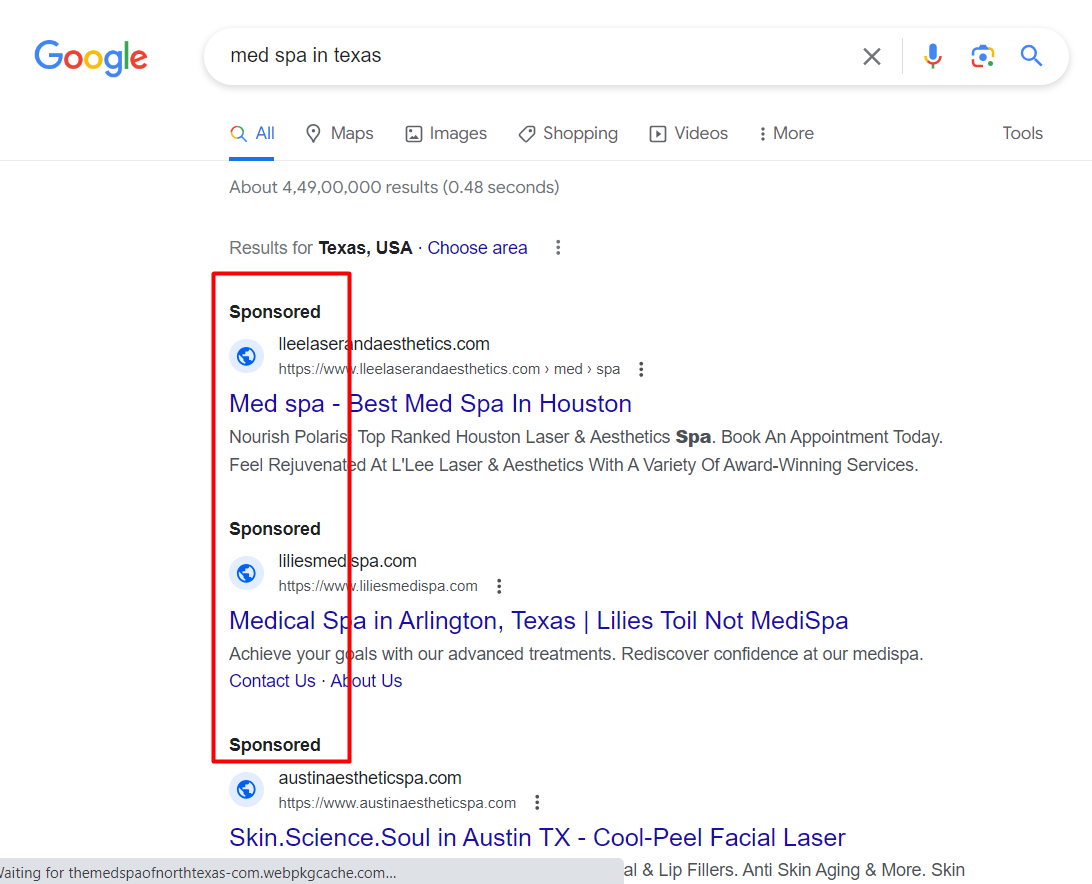Click the blue search magnifier icon
The width and height of the screenshot is (1092, 884).
[x=1031, y=56]
